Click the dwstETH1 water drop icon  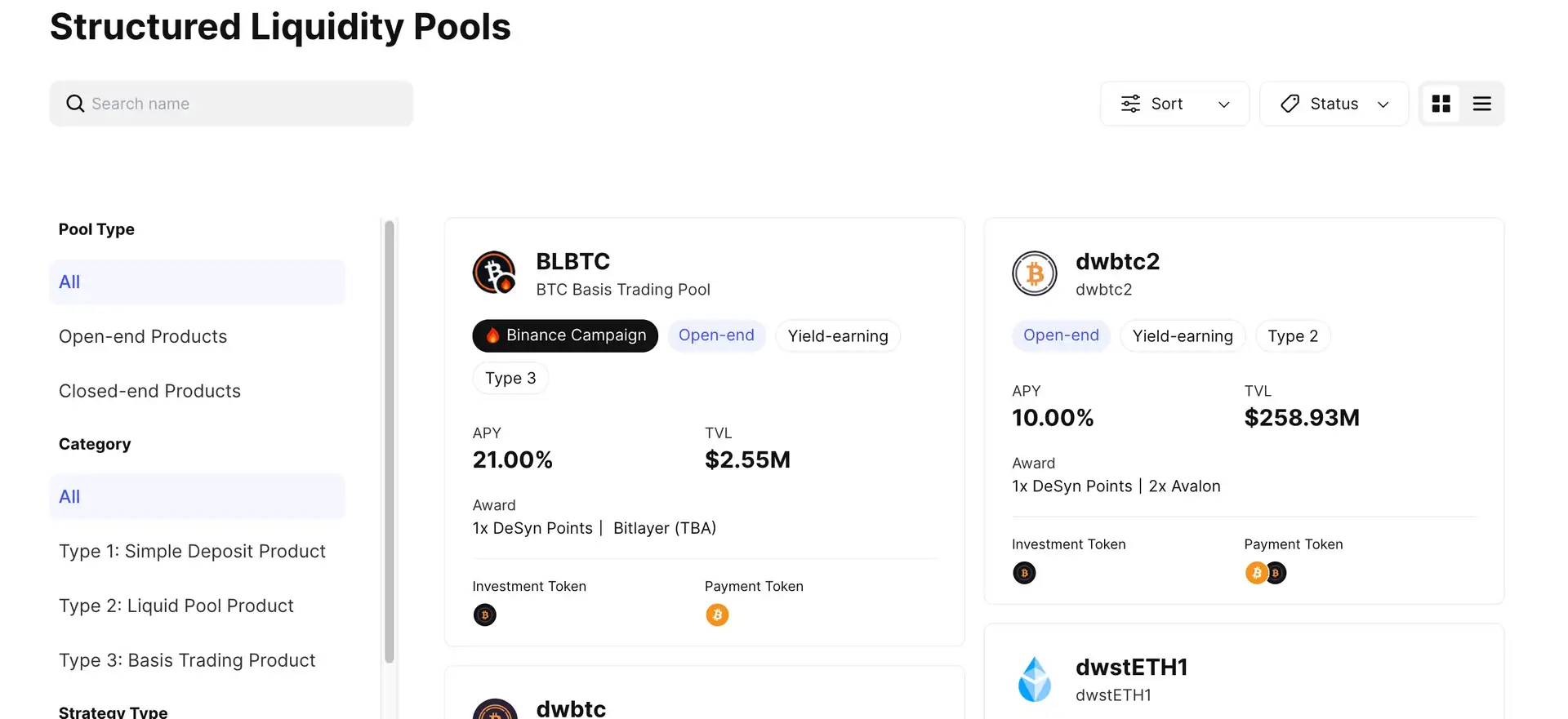coord(1034,679)
